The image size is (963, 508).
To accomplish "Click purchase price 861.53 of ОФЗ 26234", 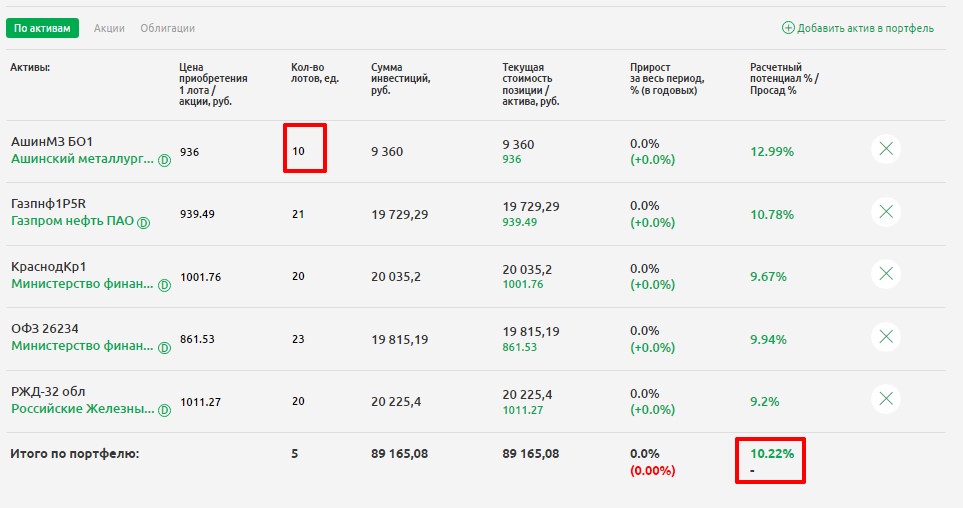I will coord(197,339).
